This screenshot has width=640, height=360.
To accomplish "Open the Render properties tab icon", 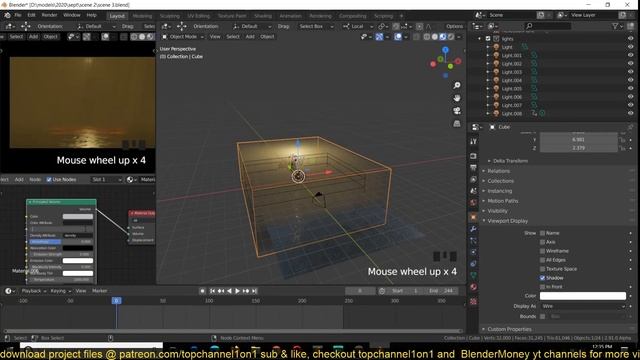I will click(x=473, y=156).
